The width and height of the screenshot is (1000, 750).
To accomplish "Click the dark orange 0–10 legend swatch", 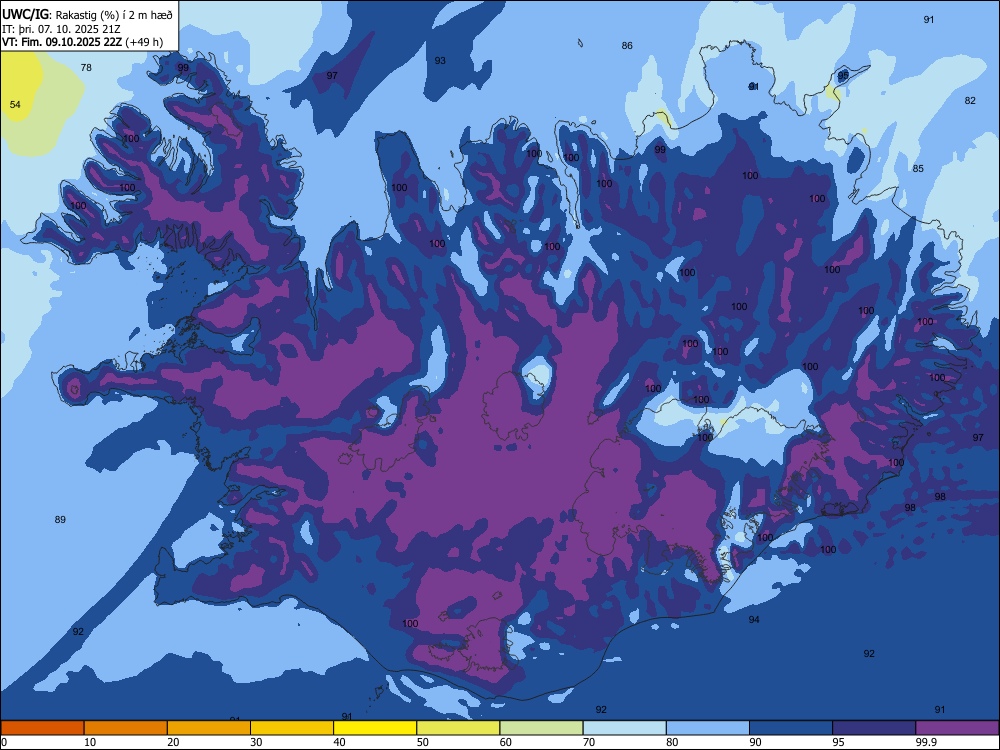I will coord(42,728).
